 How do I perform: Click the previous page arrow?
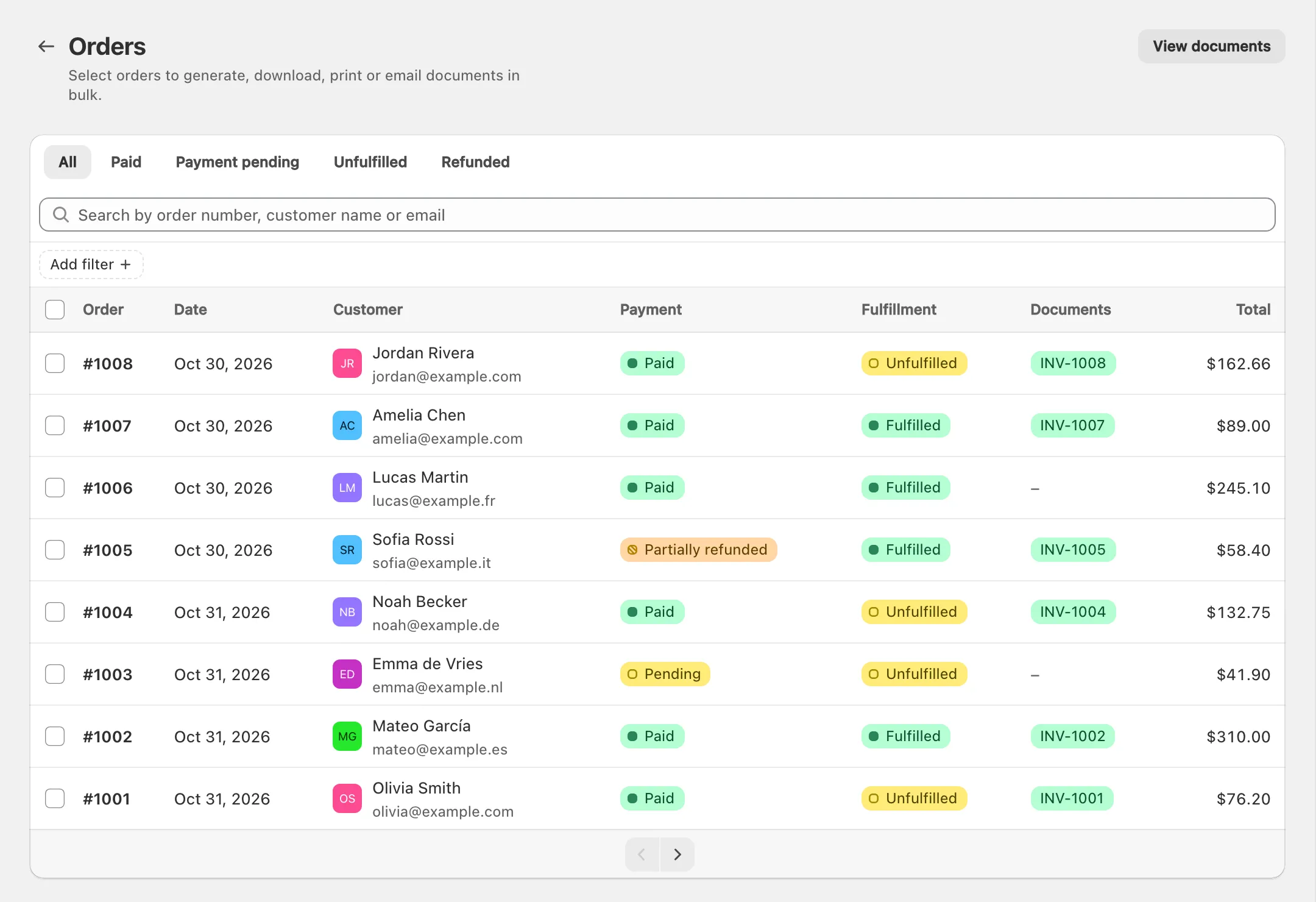pyautogui.click(x=642, y=854)
